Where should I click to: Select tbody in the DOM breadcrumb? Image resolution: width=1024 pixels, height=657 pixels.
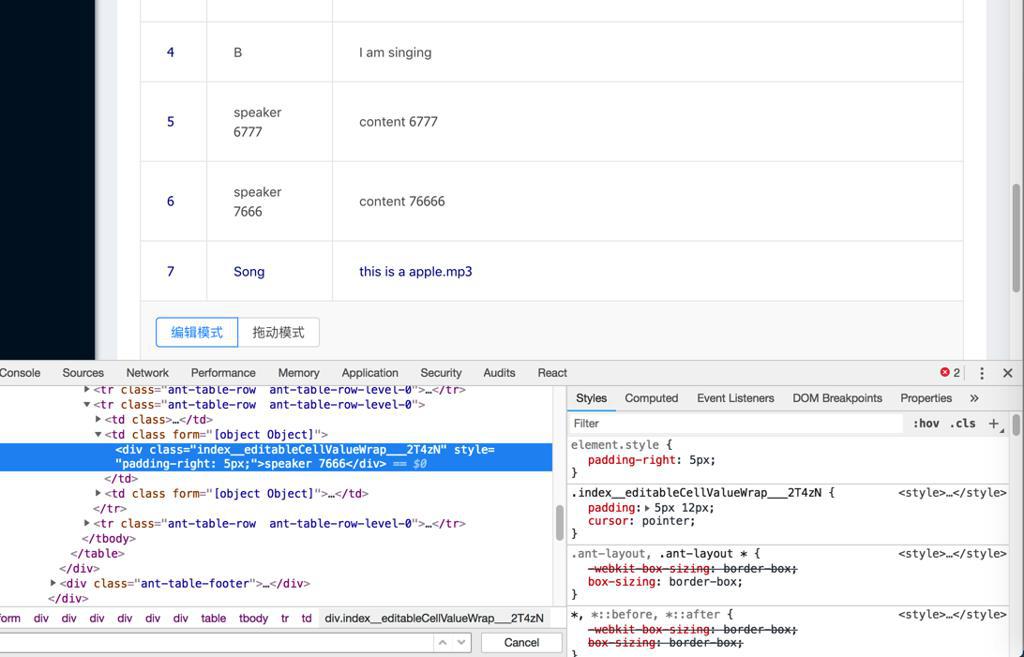point(253,619)
